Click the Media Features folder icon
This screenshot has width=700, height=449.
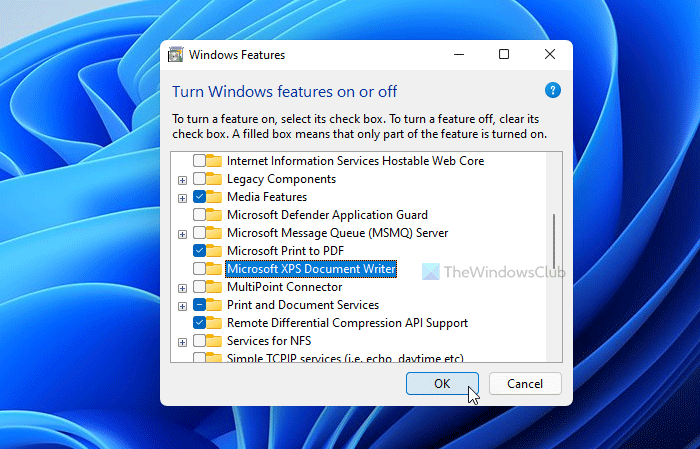pos(214,197)
